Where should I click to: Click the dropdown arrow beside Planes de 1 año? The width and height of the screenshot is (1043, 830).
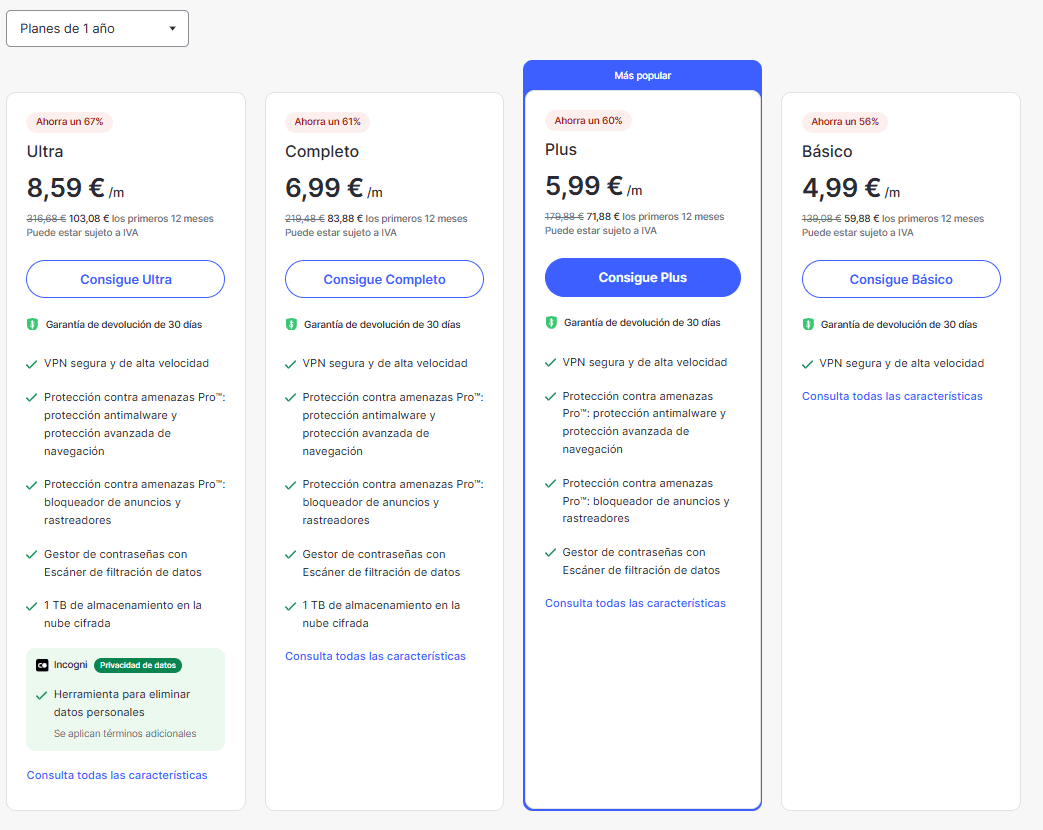pyautogui.click(x=172, y=29)
